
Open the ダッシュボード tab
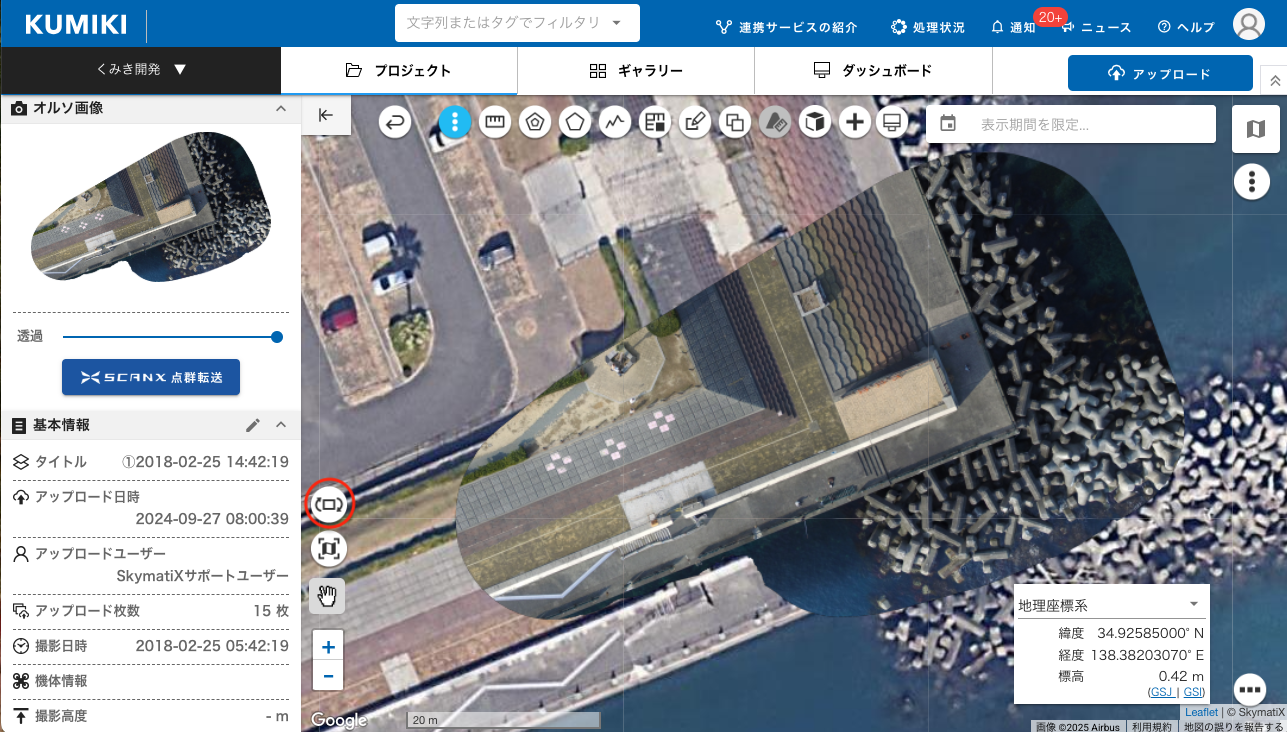873,71
